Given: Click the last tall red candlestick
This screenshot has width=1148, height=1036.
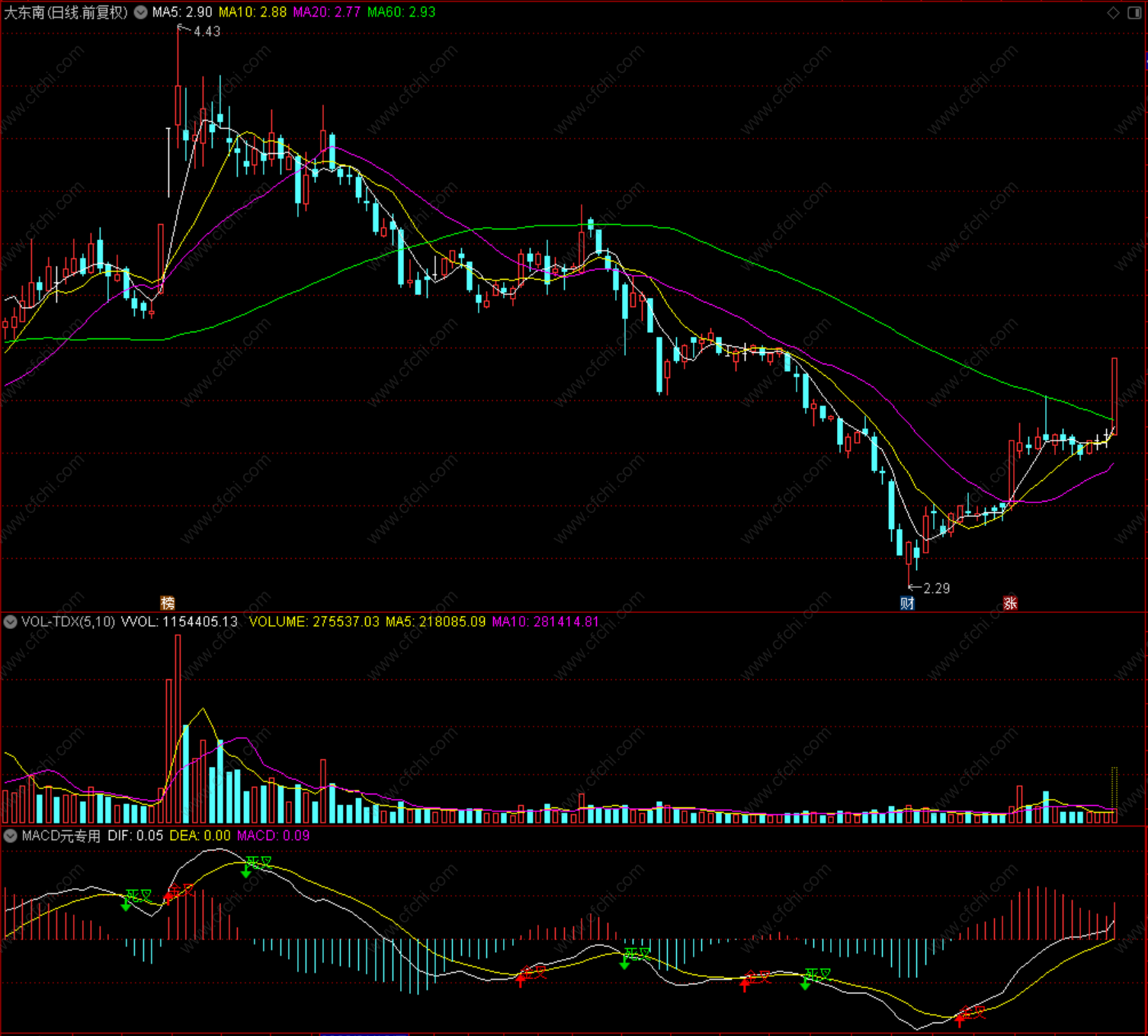Looking at the screenshot, I should point(1114,396).
